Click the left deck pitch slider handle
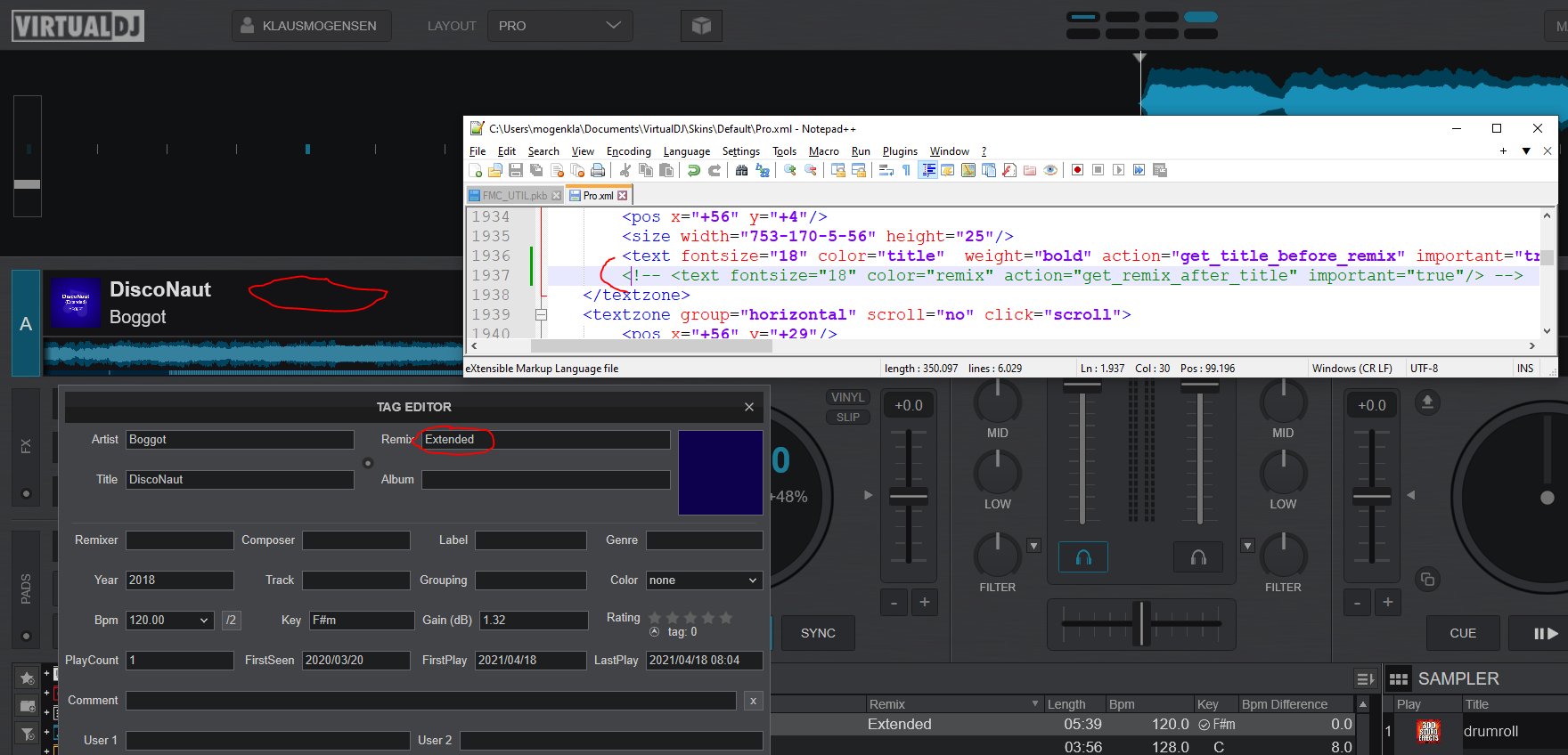This screenshot has height=755, width=1568. click(909, 497)
